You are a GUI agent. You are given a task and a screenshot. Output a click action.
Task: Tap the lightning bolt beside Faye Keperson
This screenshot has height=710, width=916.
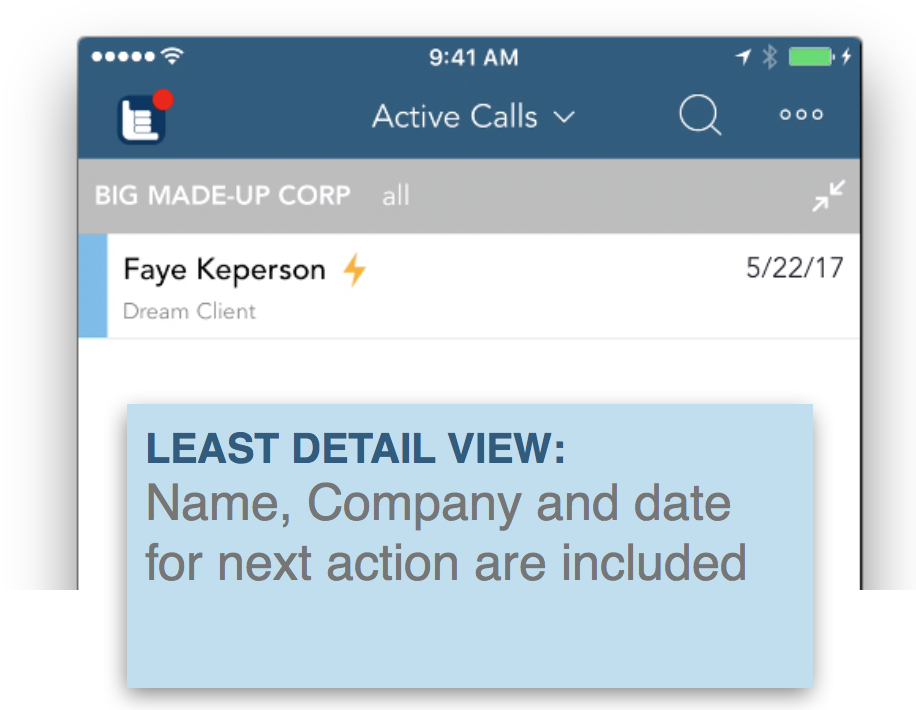point(354,270)
